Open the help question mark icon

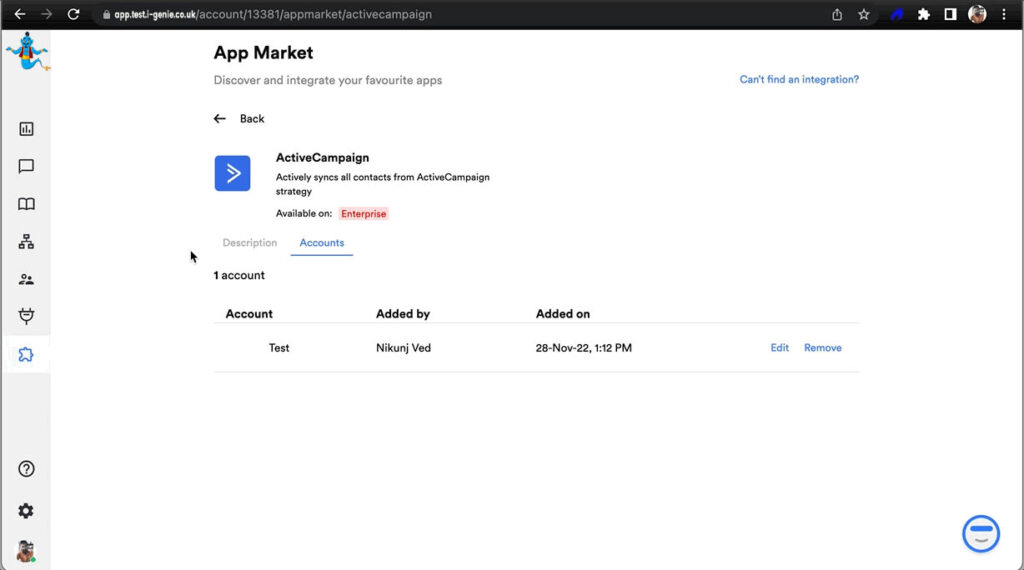coord(26,469)
